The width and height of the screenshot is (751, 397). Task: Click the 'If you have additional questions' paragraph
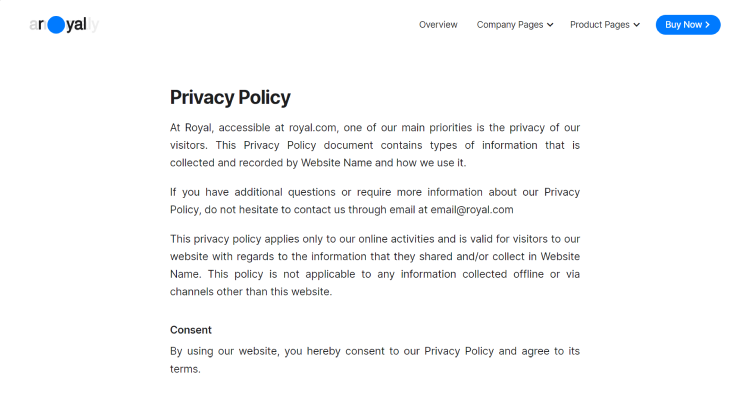pos(375,201)
